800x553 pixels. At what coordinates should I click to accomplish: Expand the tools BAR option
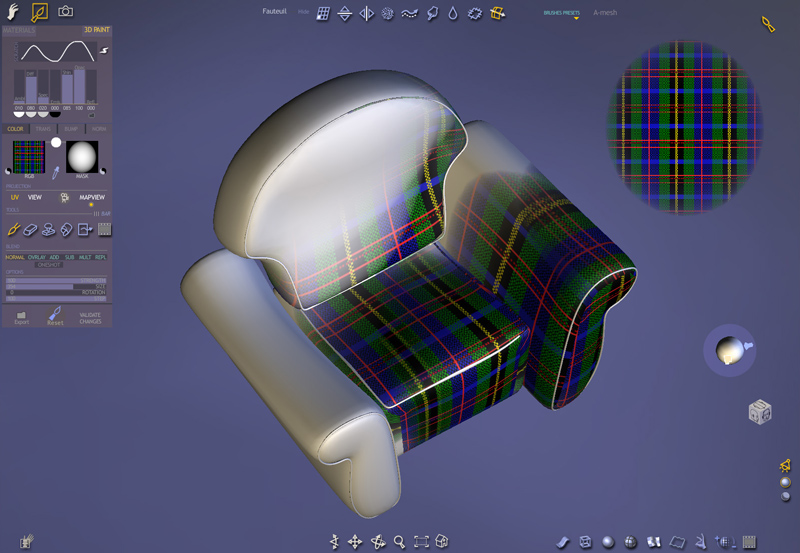(x=103, y=214)
